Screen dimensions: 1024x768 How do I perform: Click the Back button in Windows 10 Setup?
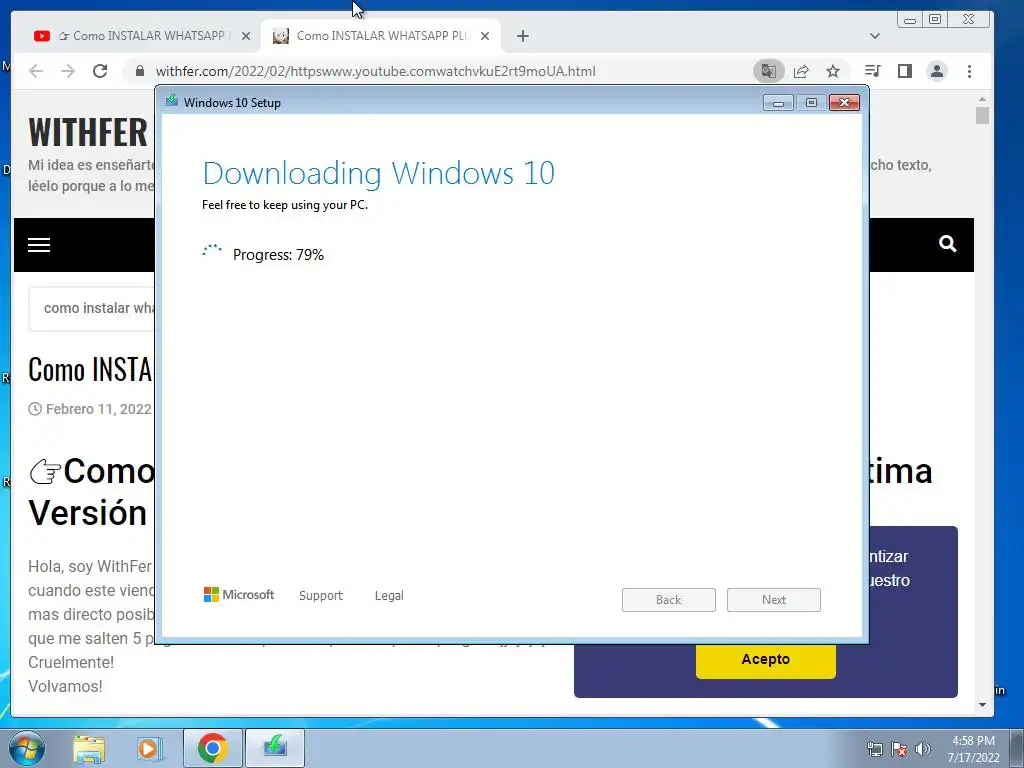[x=669, y=600]
